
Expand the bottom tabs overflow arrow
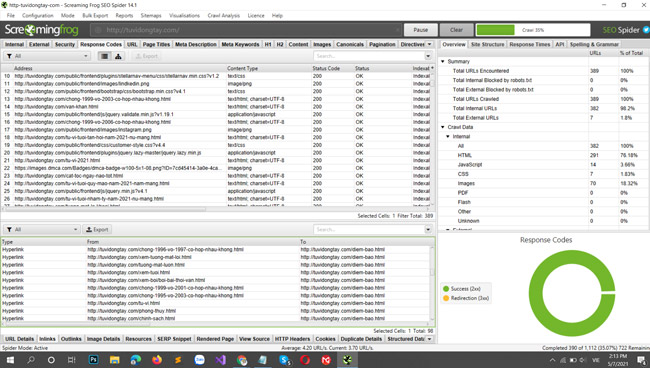coord(429,339)
